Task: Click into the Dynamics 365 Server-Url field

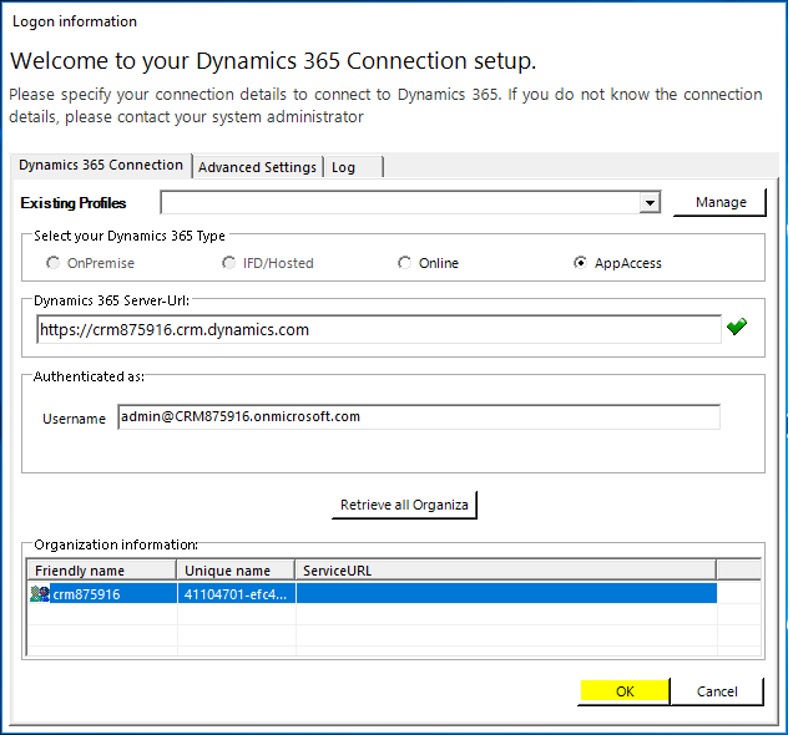Action: pyautogui.click(x=379, y=329)
